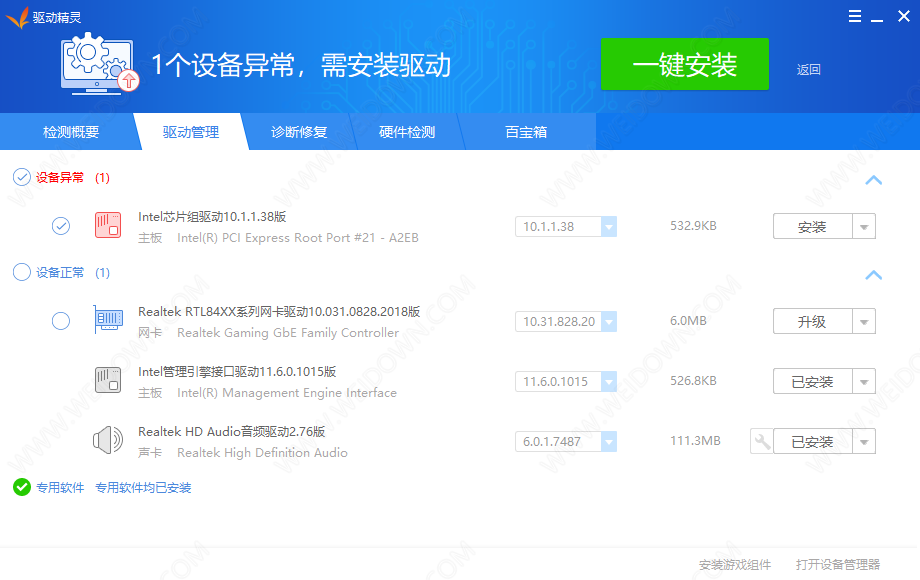
Task: Click the Realtek HD Audio speaker icon
Action: [x=107, y=441]
